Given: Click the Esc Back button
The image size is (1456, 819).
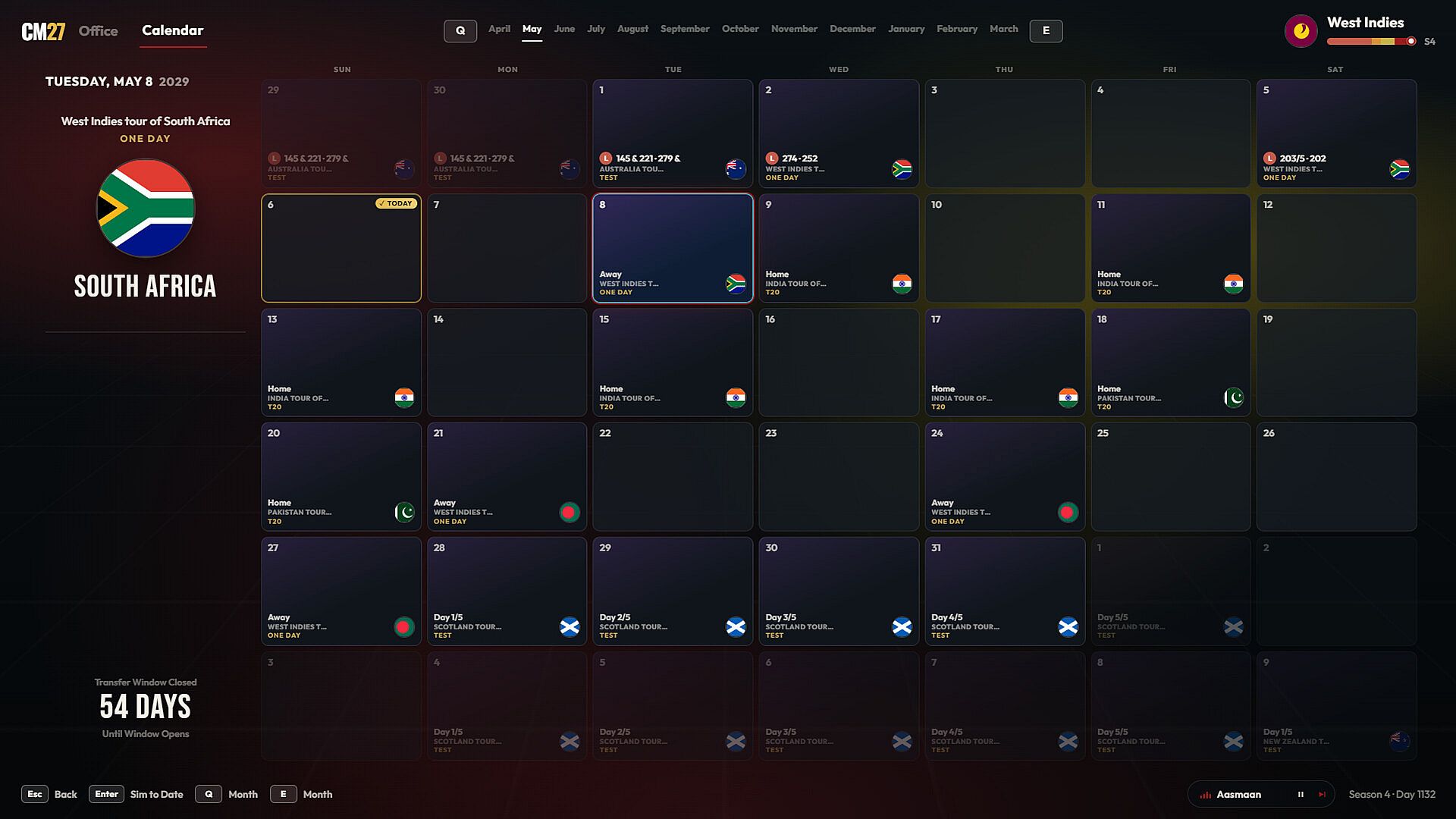Looking at the screenshot, I should [49, 794].
